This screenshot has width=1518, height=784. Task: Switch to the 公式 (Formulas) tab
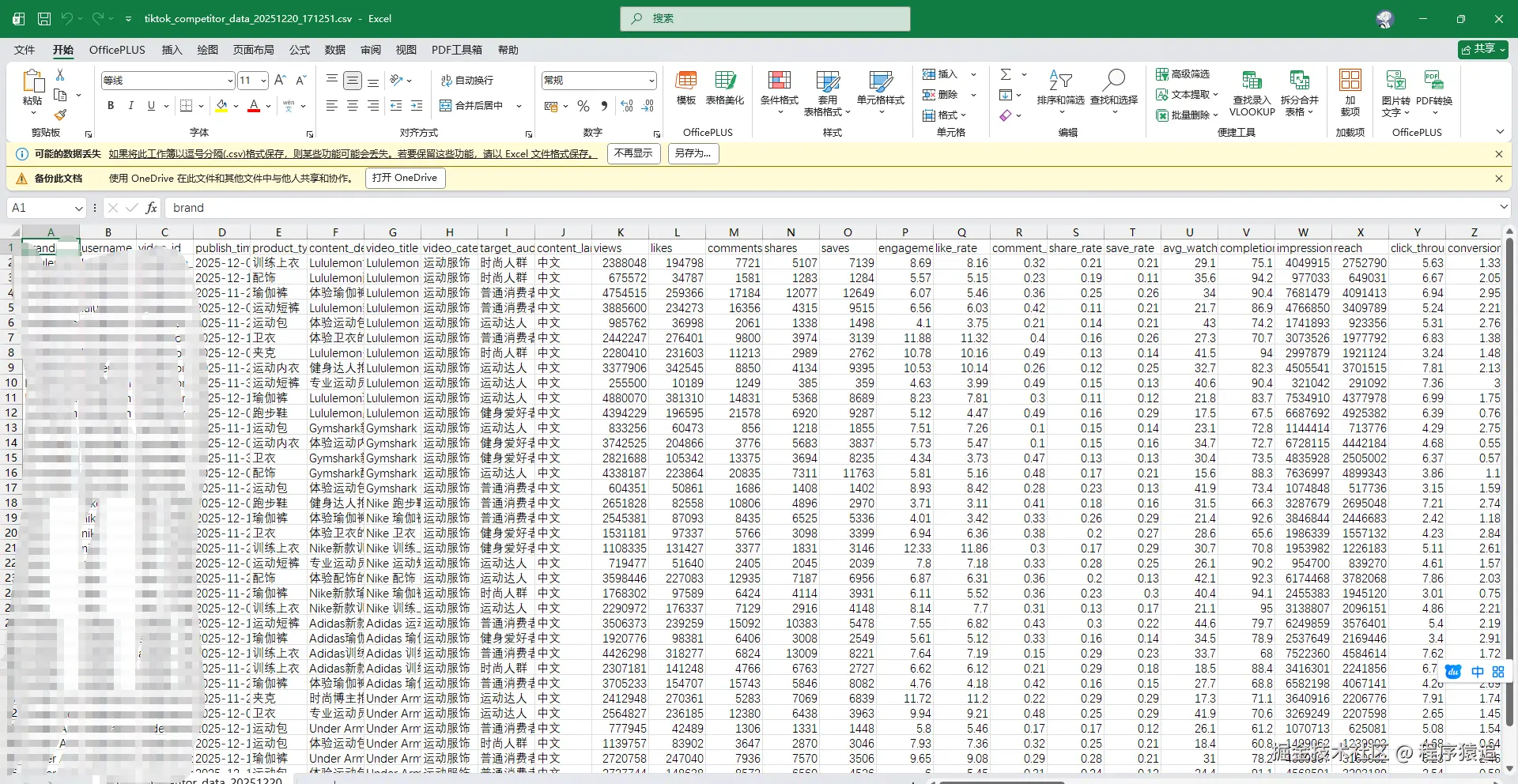coord(300,50)
